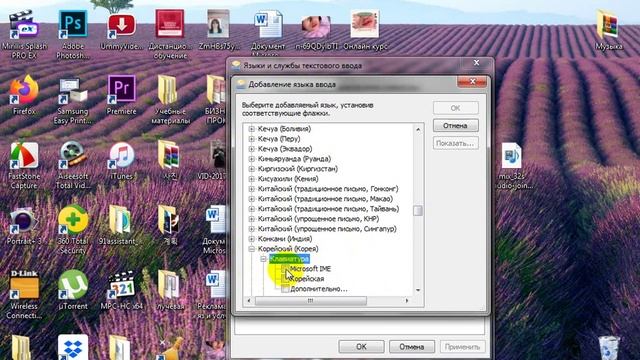
Task: Open D-Link Wireless Connection shortcut
Action: point(24,284)
